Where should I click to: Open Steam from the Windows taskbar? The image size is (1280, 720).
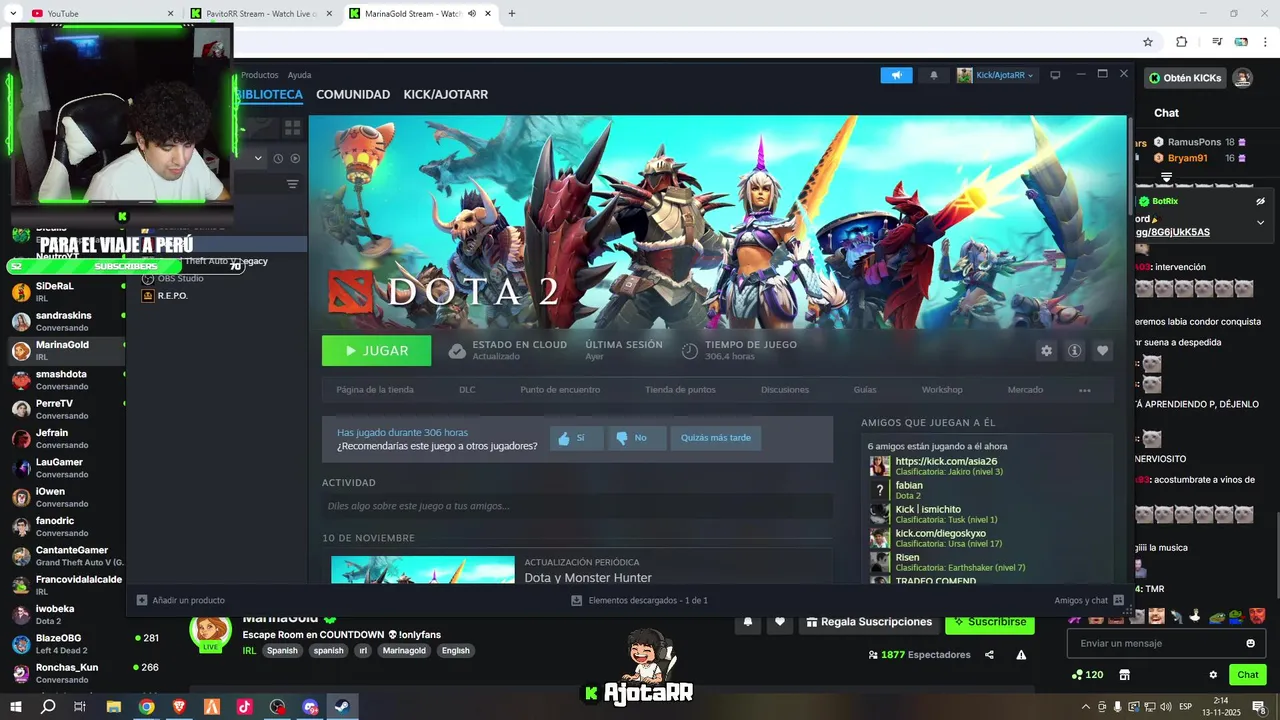341,706
